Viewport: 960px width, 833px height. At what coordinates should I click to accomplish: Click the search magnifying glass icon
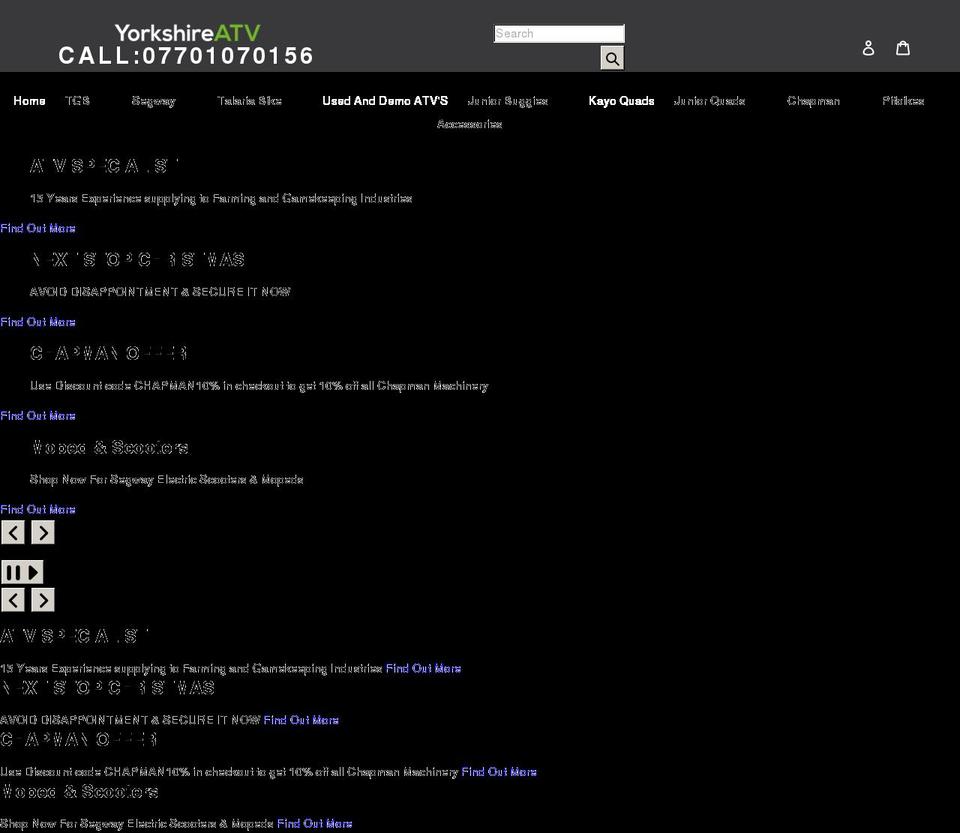point(612,58)
